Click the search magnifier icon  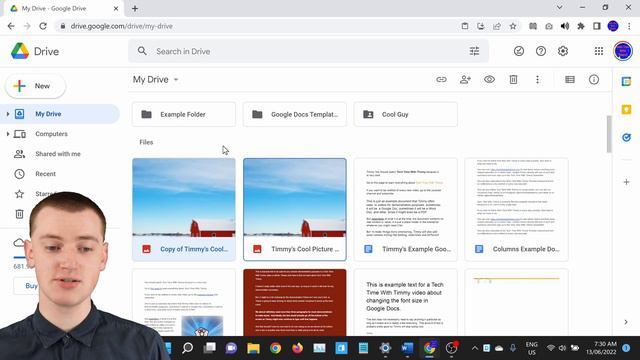(142, 51)
